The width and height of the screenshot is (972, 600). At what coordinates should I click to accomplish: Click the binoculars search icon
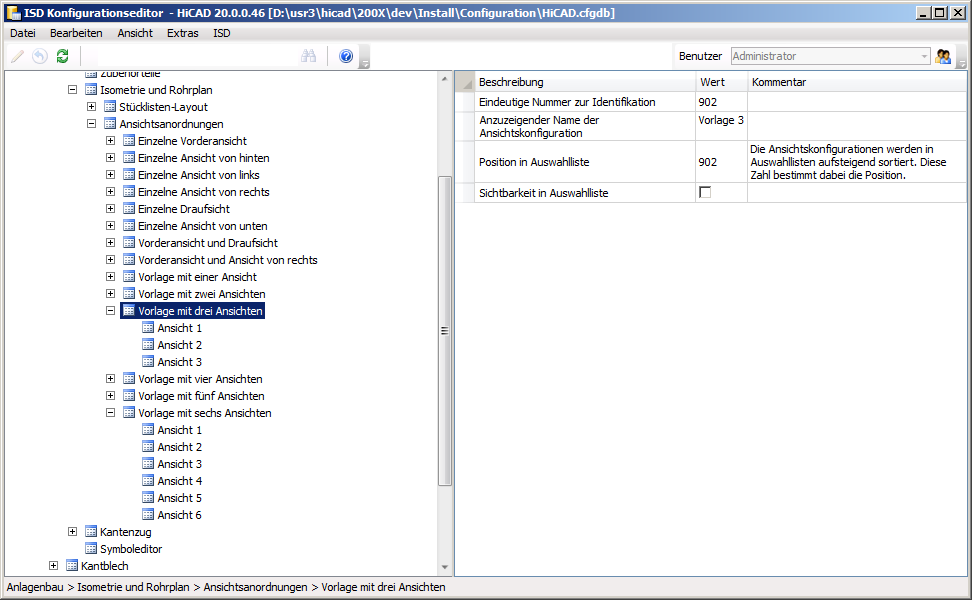[x=308, y=56]
